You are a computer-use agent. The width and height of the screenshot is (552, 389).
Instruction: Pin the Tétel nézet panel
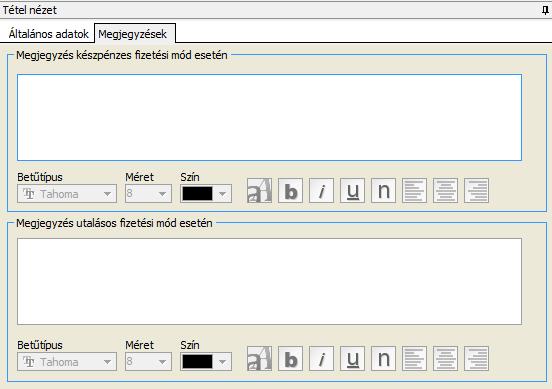545,10
